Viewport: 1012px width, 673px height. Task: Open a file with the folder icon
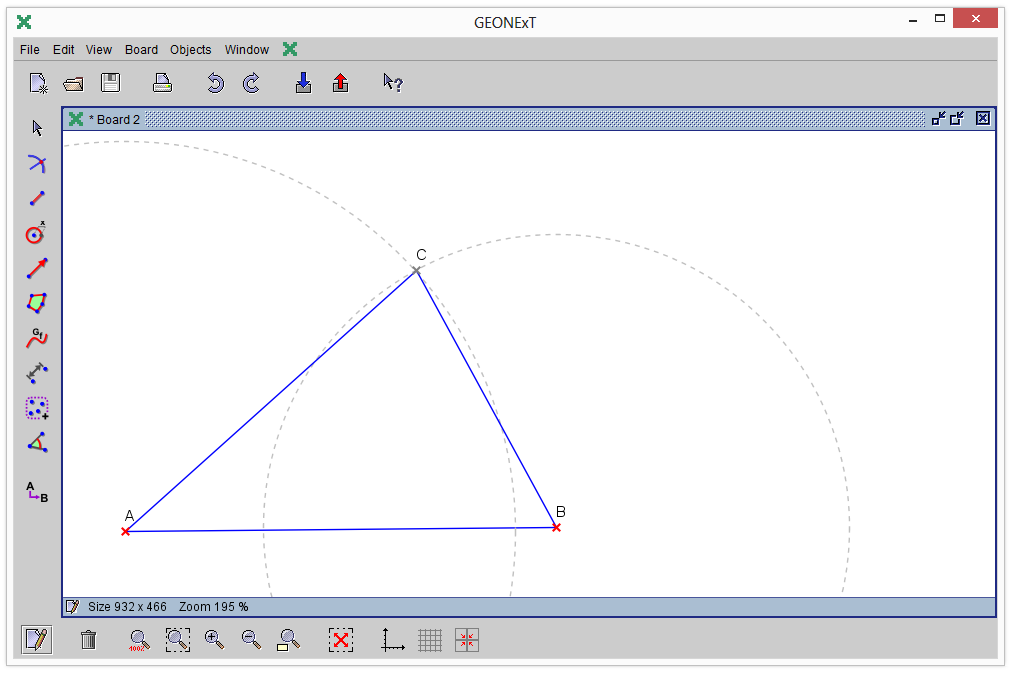pos(74,83)
